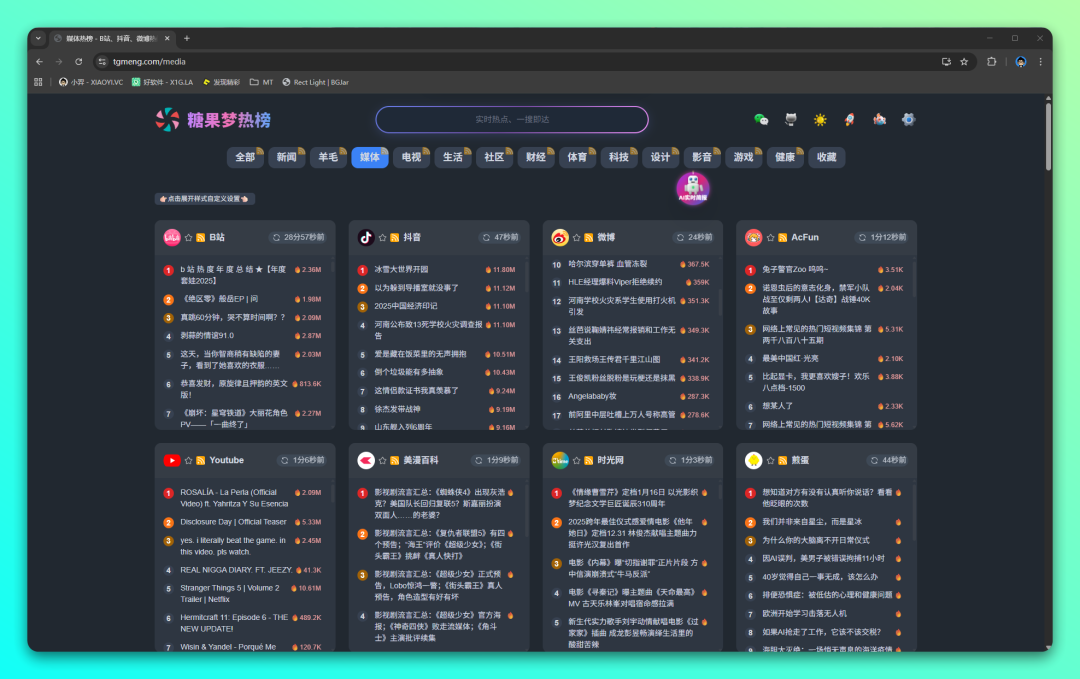Click the rocket icon in header
Image resolution: width=1080 pixels, height=679 pixels.
[x=850, y=120]
